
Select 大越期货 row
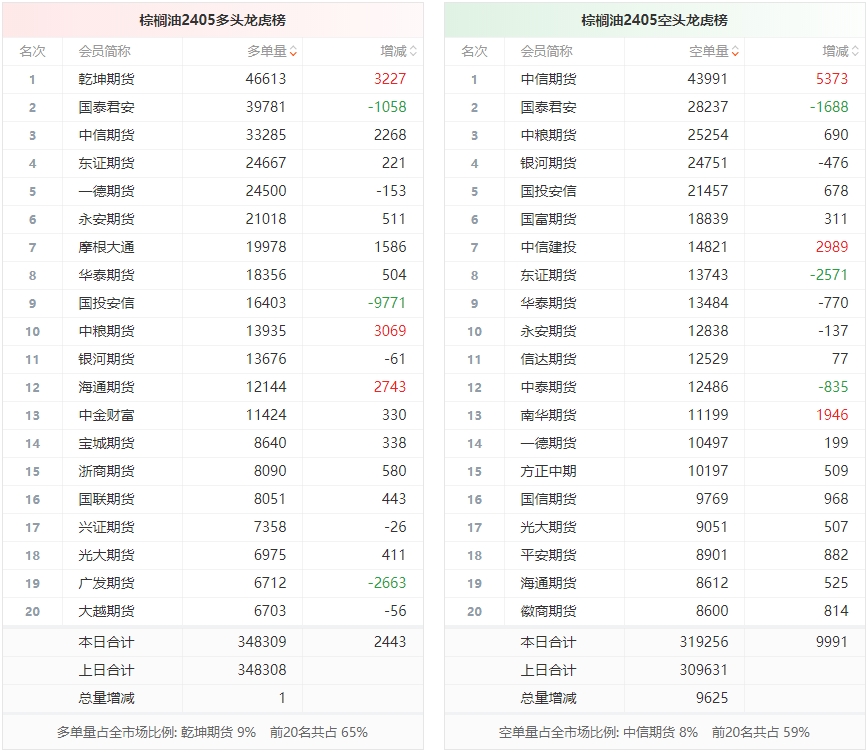(x=213, y=611)
